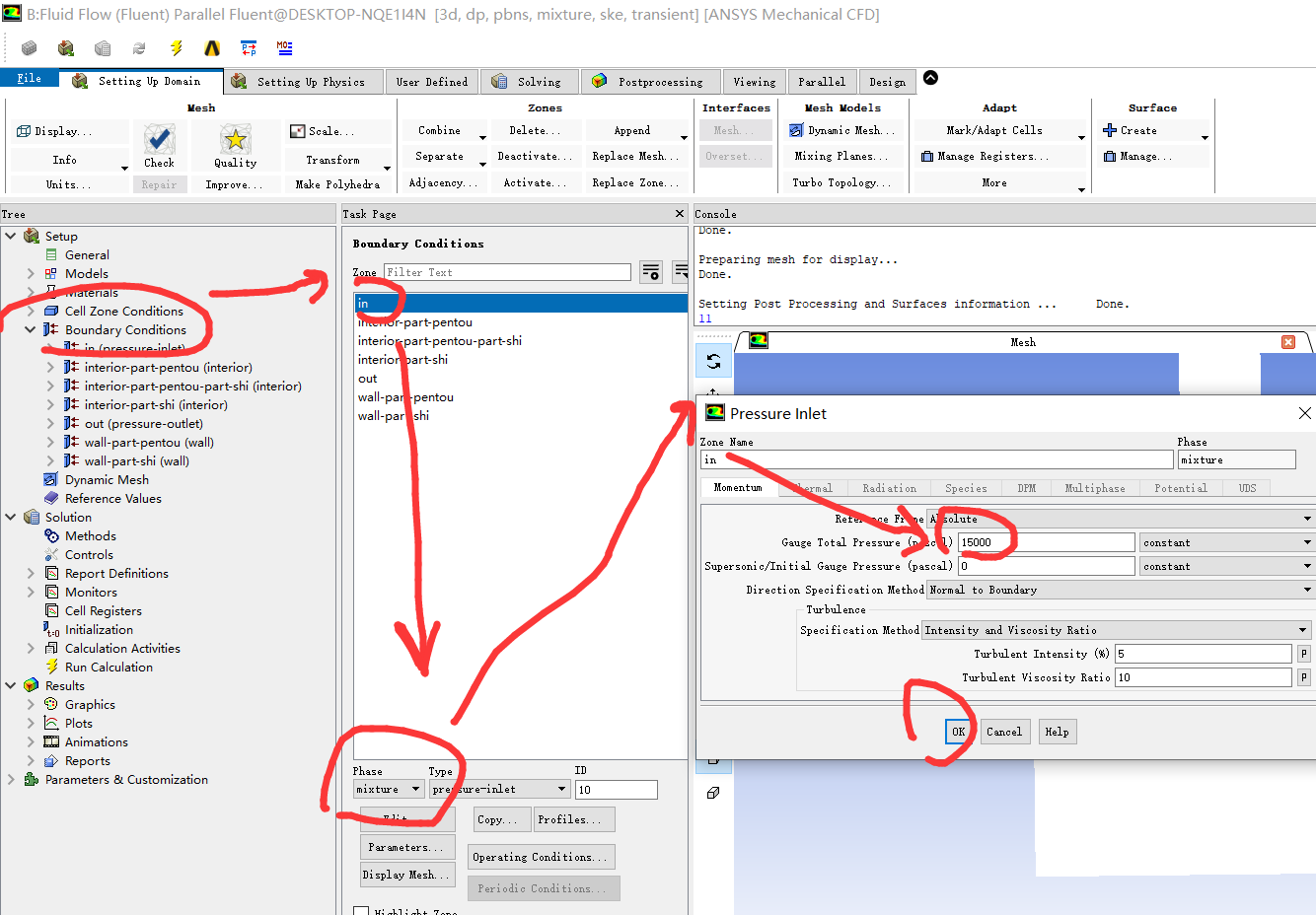The width and height of the screenshot is (1316, 915).
Task: Click the first cube icon in top toolbar
Action: (29, 47)
